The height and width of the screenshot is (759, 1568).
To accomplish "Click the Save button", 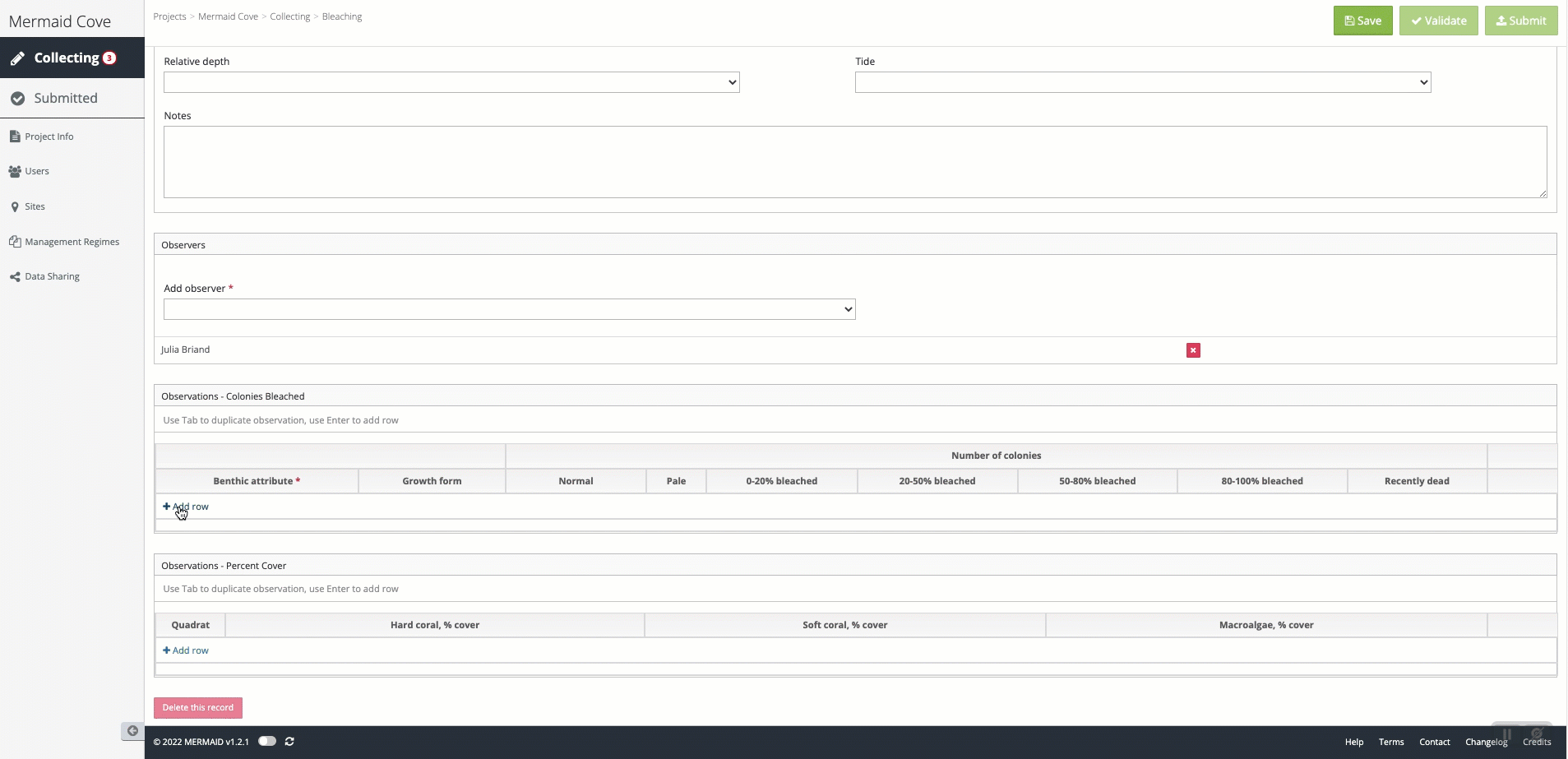I will click(1362, 21).
